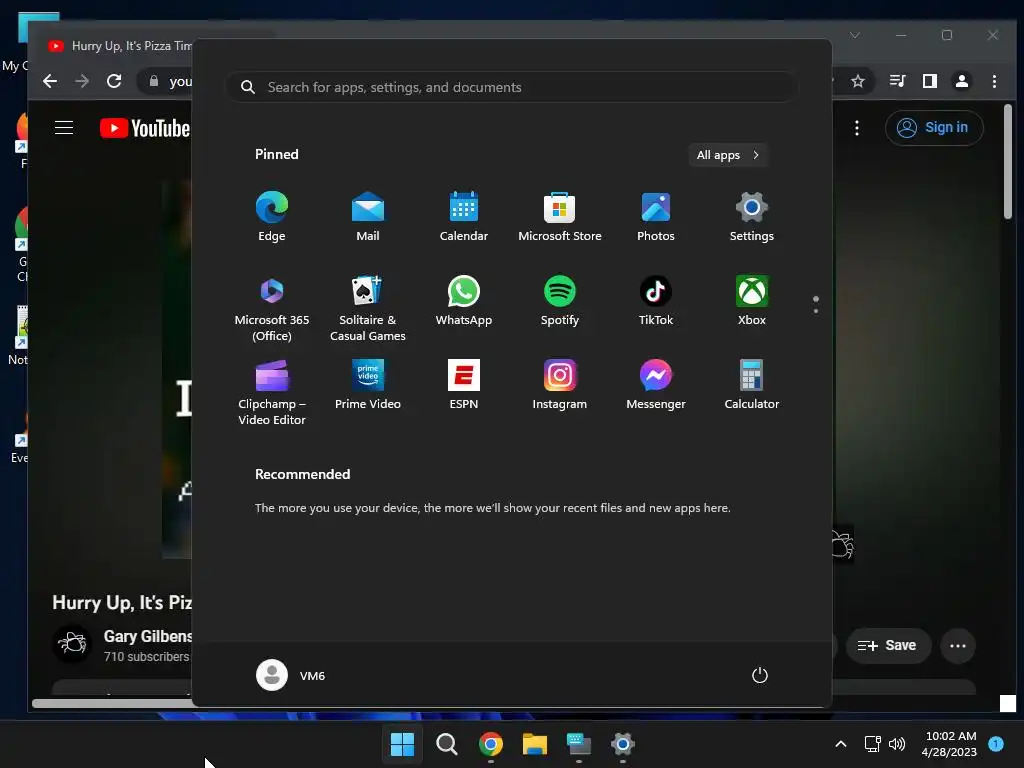Go back in Chrome

(x=50, y=81)
